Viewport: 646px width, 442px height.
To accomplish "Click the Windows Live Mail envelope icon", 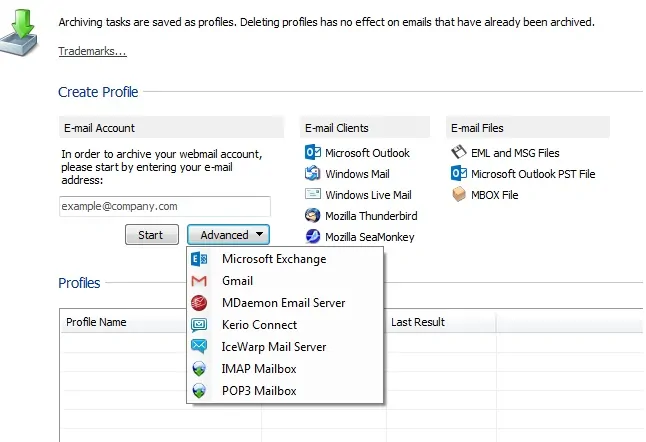I will tap(313, 194).
